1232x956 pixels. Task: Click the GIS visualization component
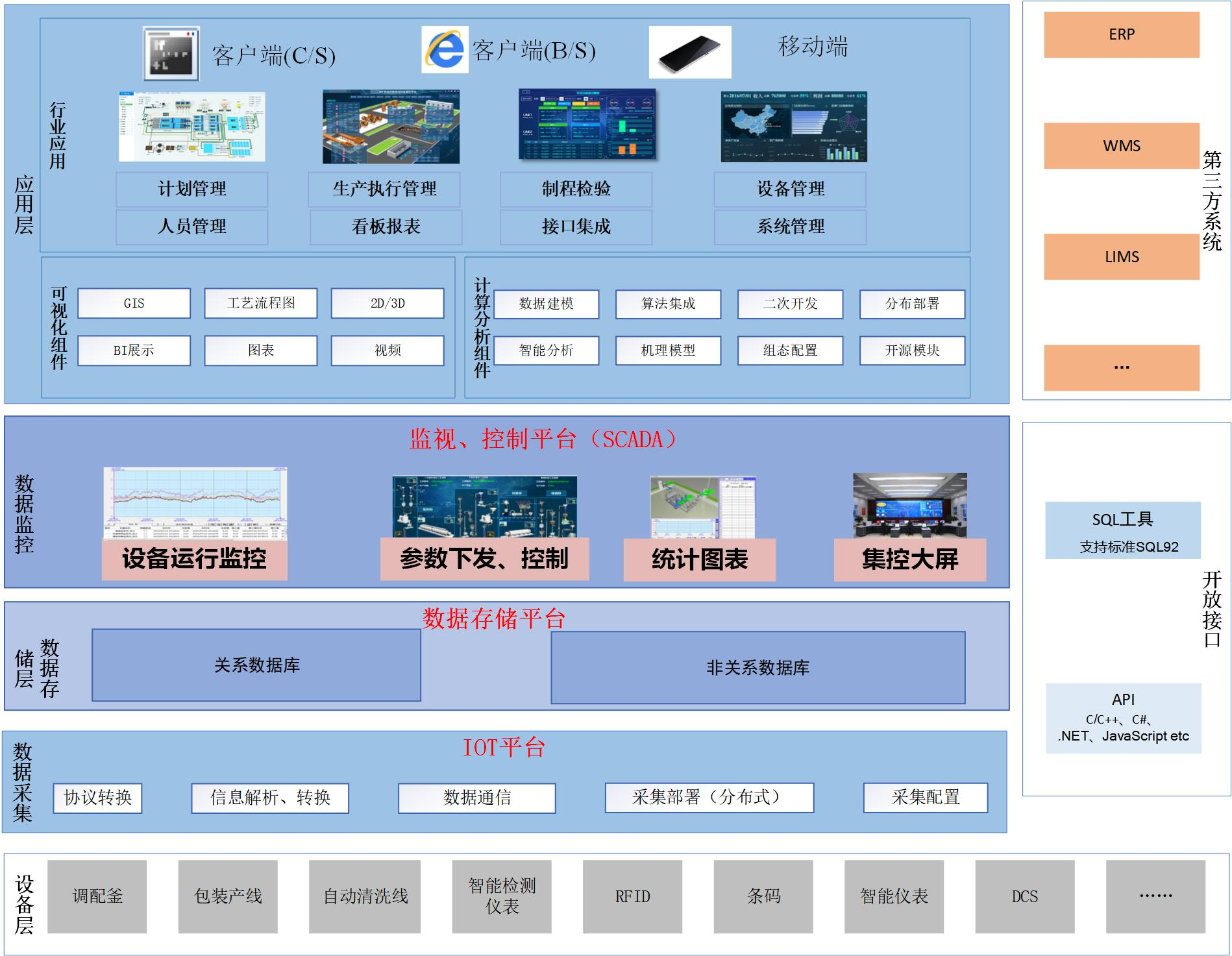(134, 303)
